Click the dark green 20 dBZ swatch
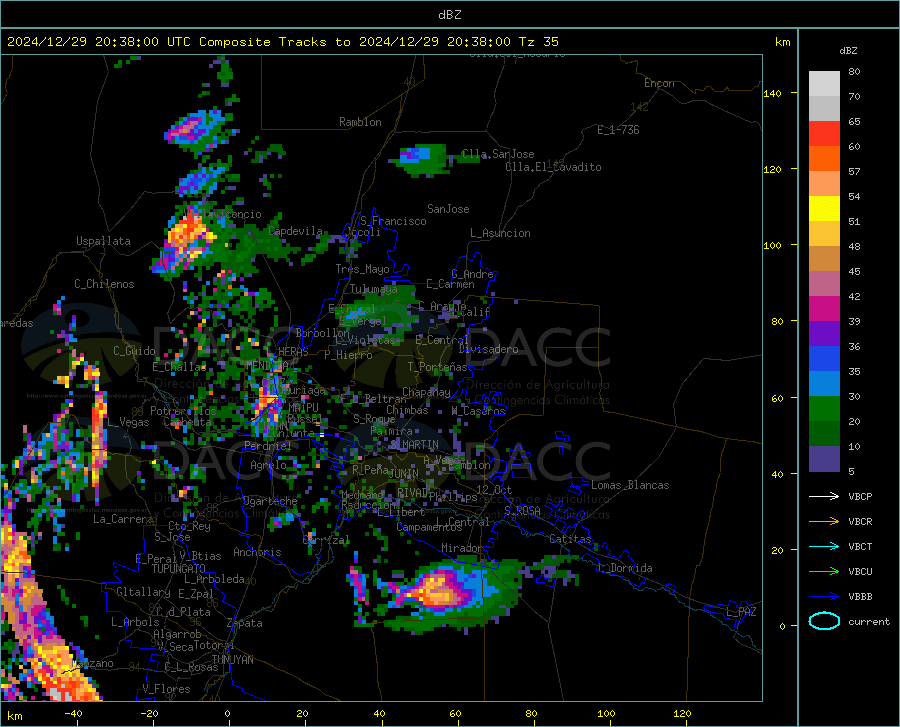The image size is (900, 727). [x=824, y=433]
